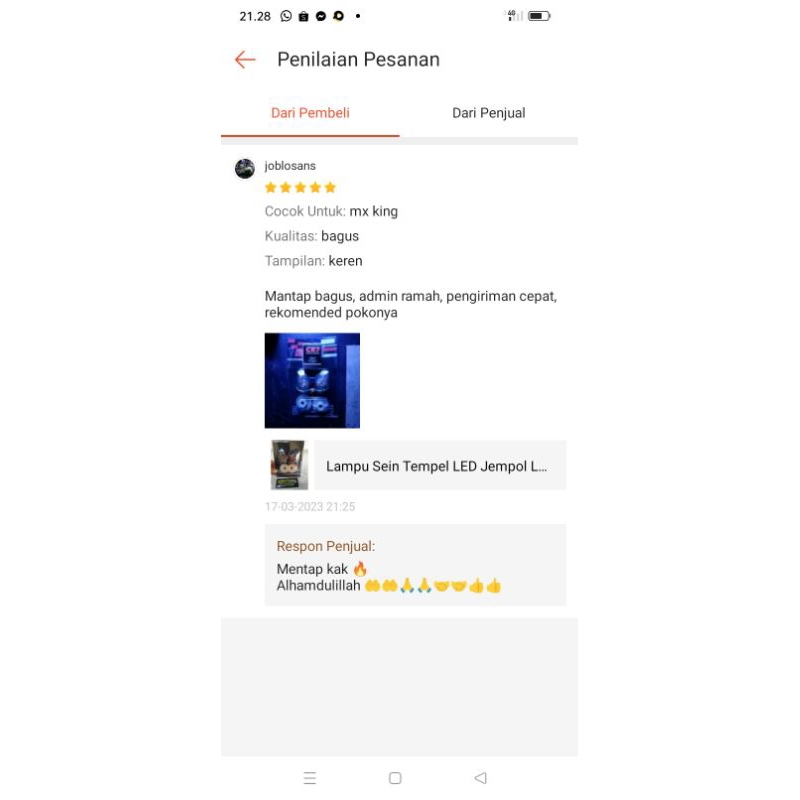Screen dimensions: 800x800
Task: Tap the Android back triangle button
Action: (x=480, y=778)
